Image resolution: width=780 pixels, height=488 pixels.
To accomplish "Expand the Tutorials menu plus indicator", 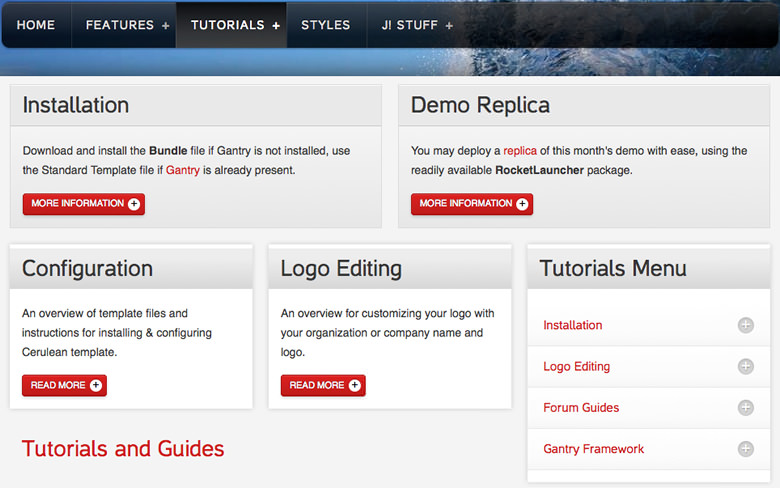I will (276, 25).
